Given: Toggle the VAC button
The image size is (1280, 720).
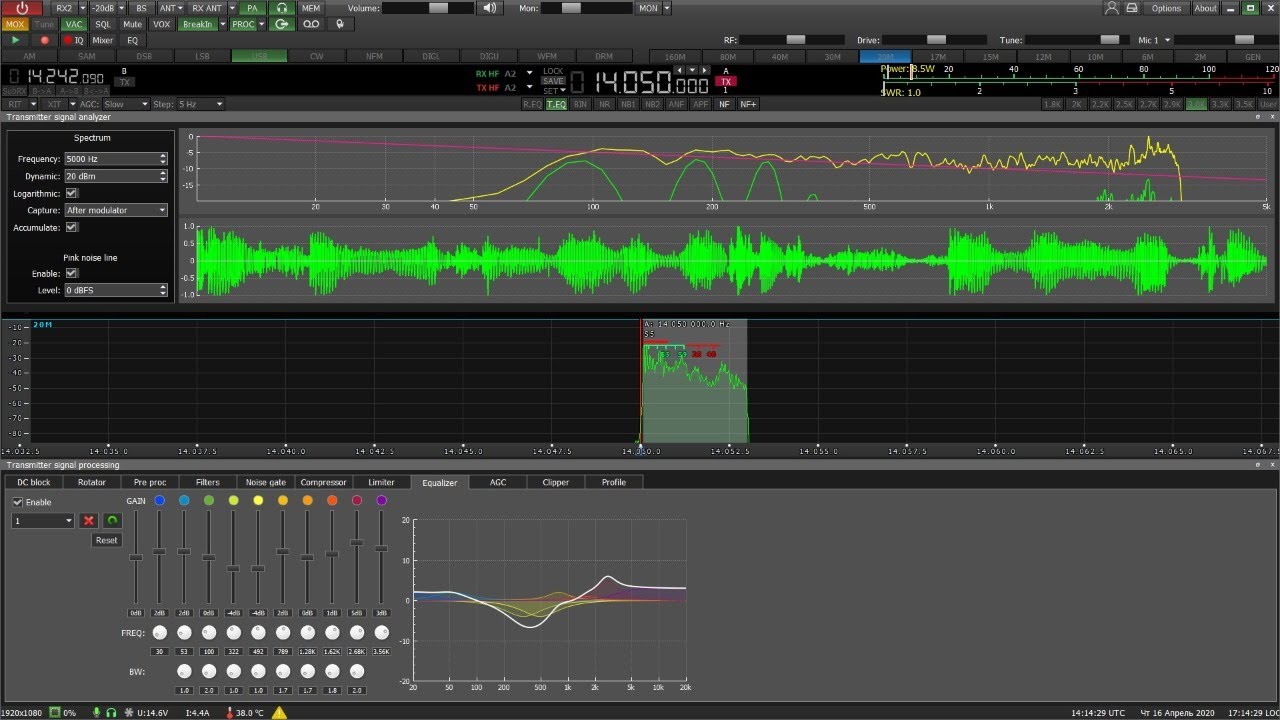Looking at the screenshot, I should click(x=74, y=24).
